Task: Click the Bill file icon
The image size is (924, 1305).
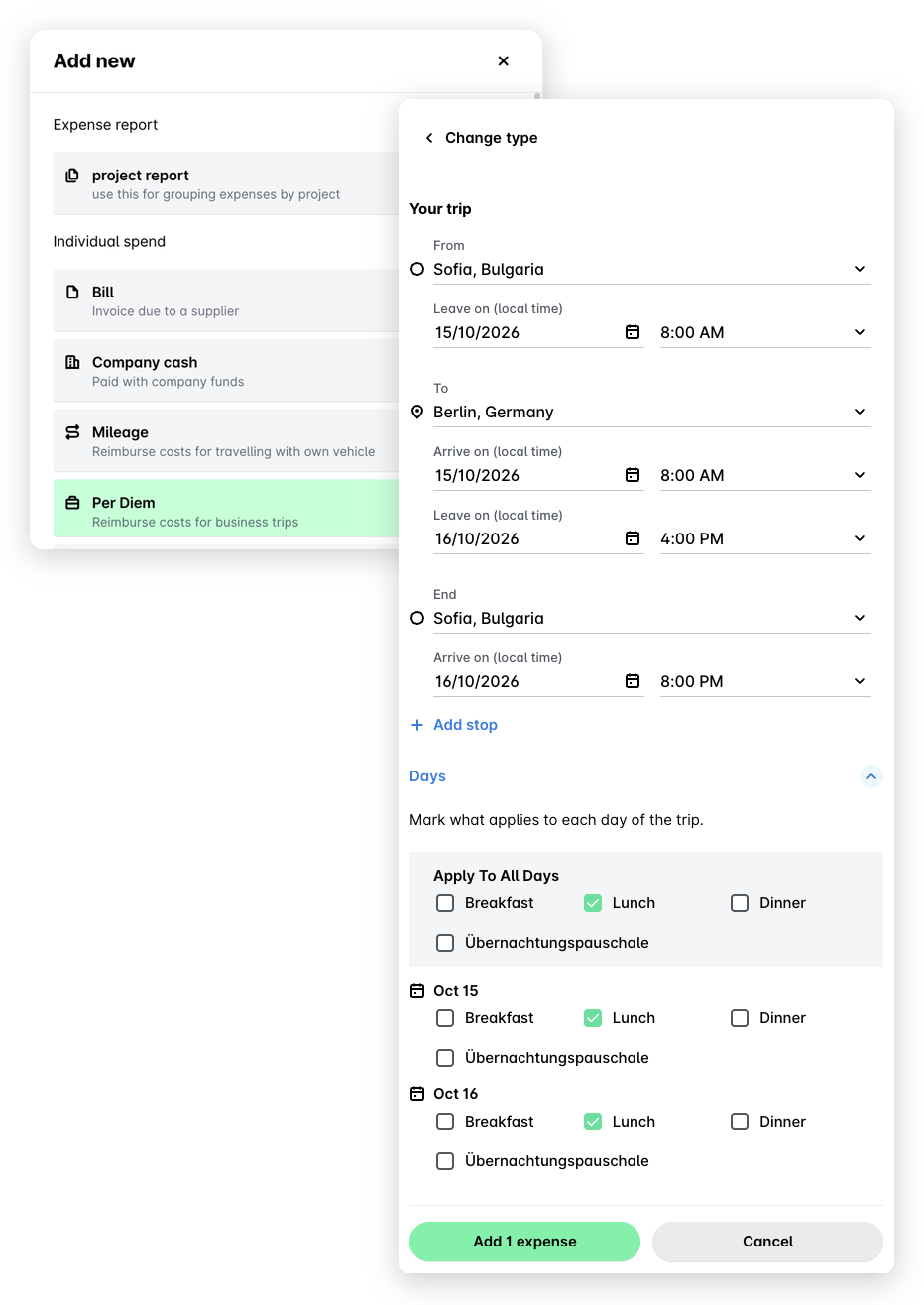Action: (x=72, y=293)
